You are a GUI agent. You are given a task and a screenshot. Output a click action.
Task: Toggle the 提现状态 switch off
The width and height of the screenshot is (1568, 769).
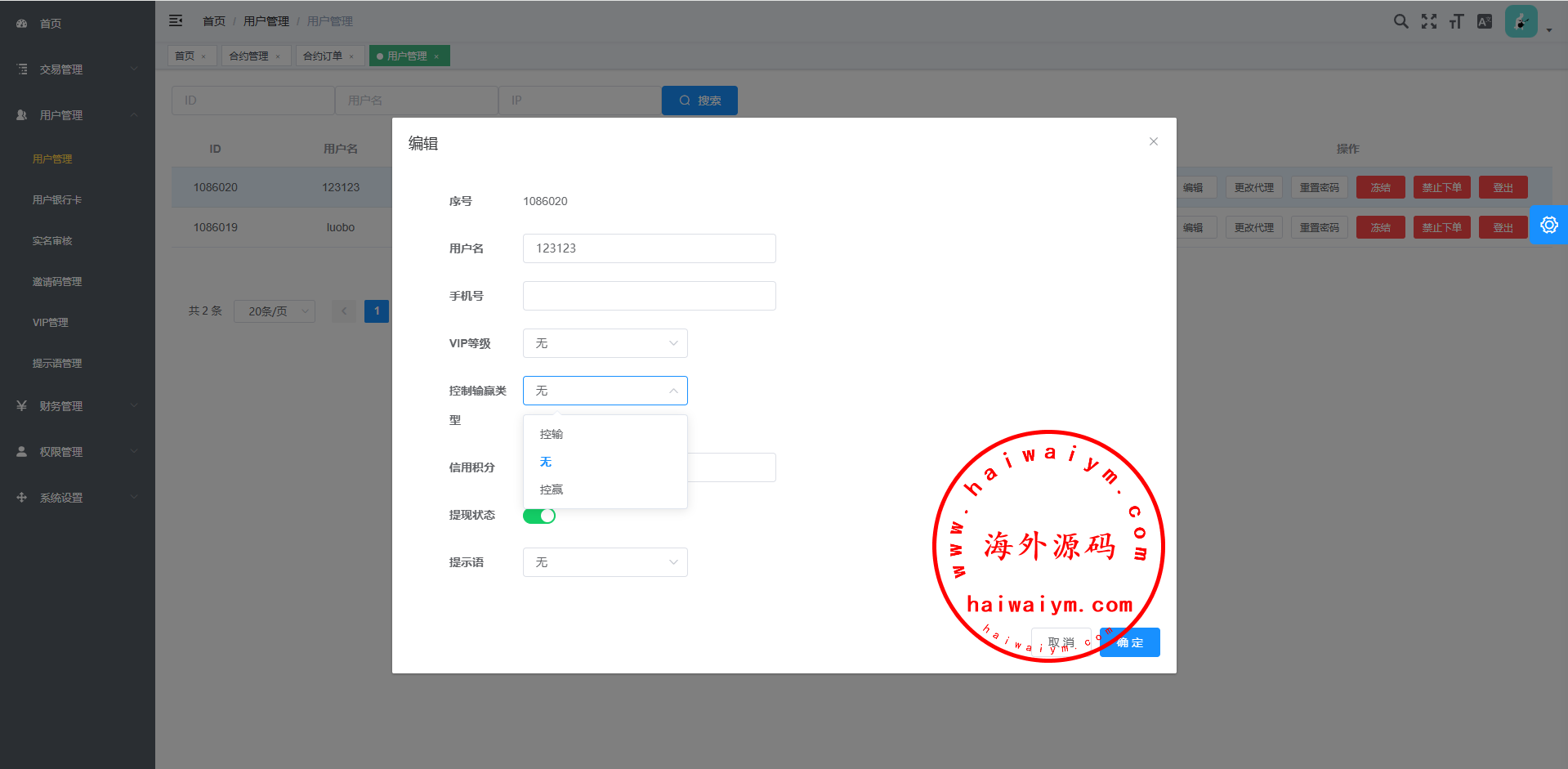coord(539,516)
